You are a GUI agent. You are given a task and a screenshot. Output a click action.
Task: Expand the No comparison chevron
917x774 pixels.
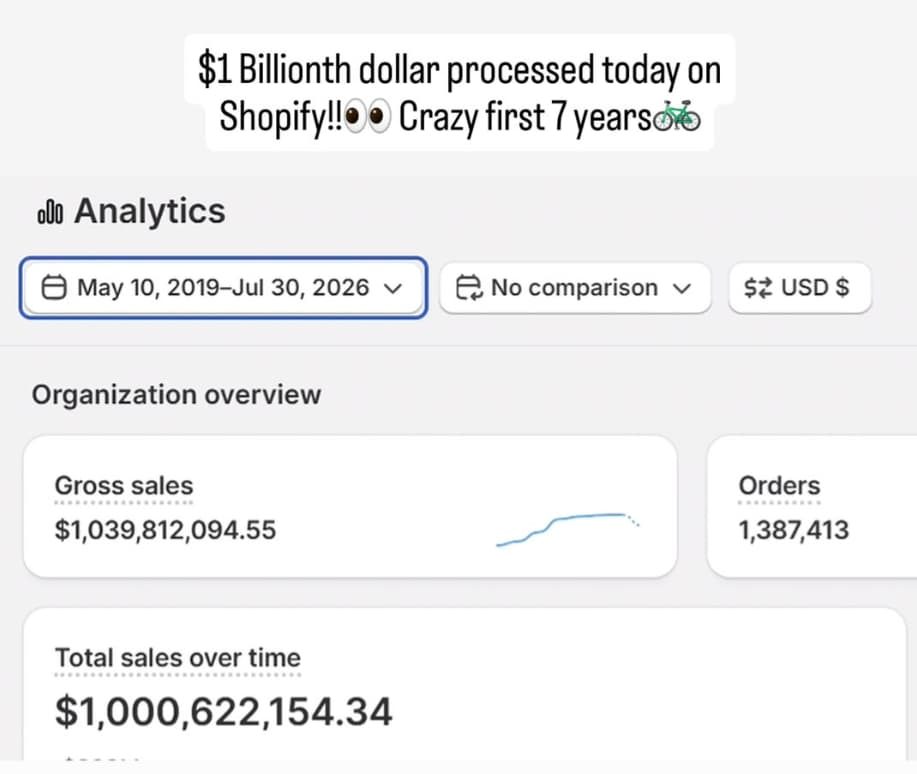point(682,288)
